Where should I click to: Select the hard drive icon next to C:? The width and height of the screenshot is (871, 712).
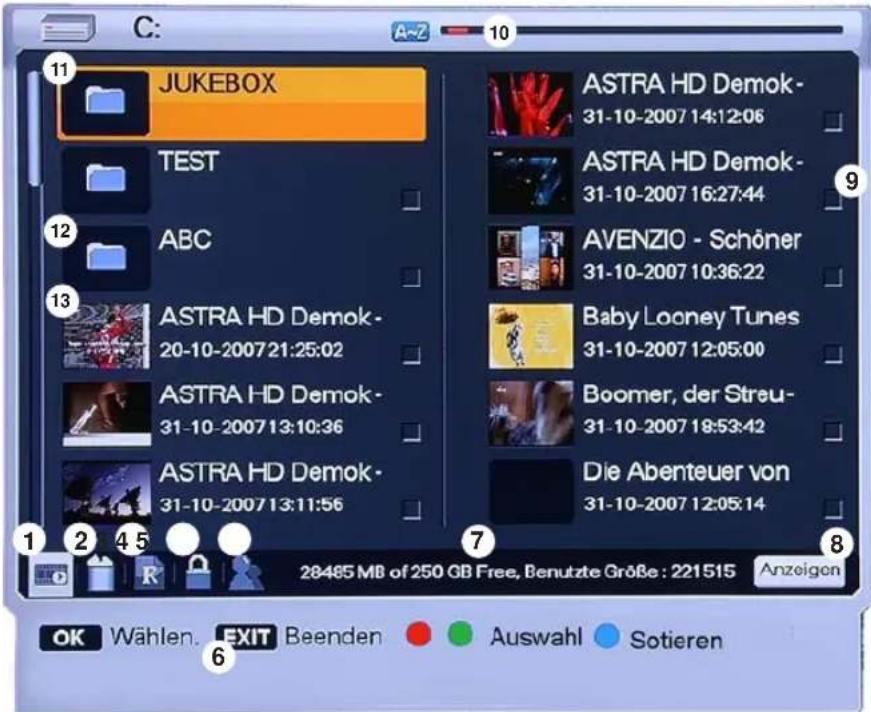pos(68,28)
